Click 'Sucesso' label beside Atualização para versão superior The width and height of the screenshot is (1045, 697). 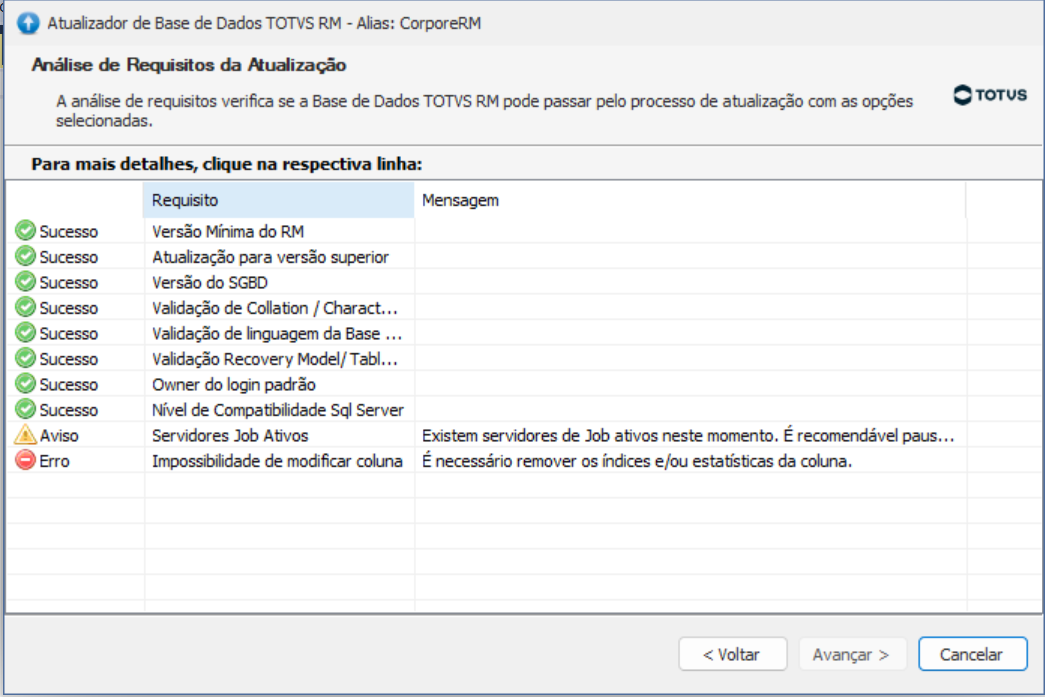[x=69, y=257]
